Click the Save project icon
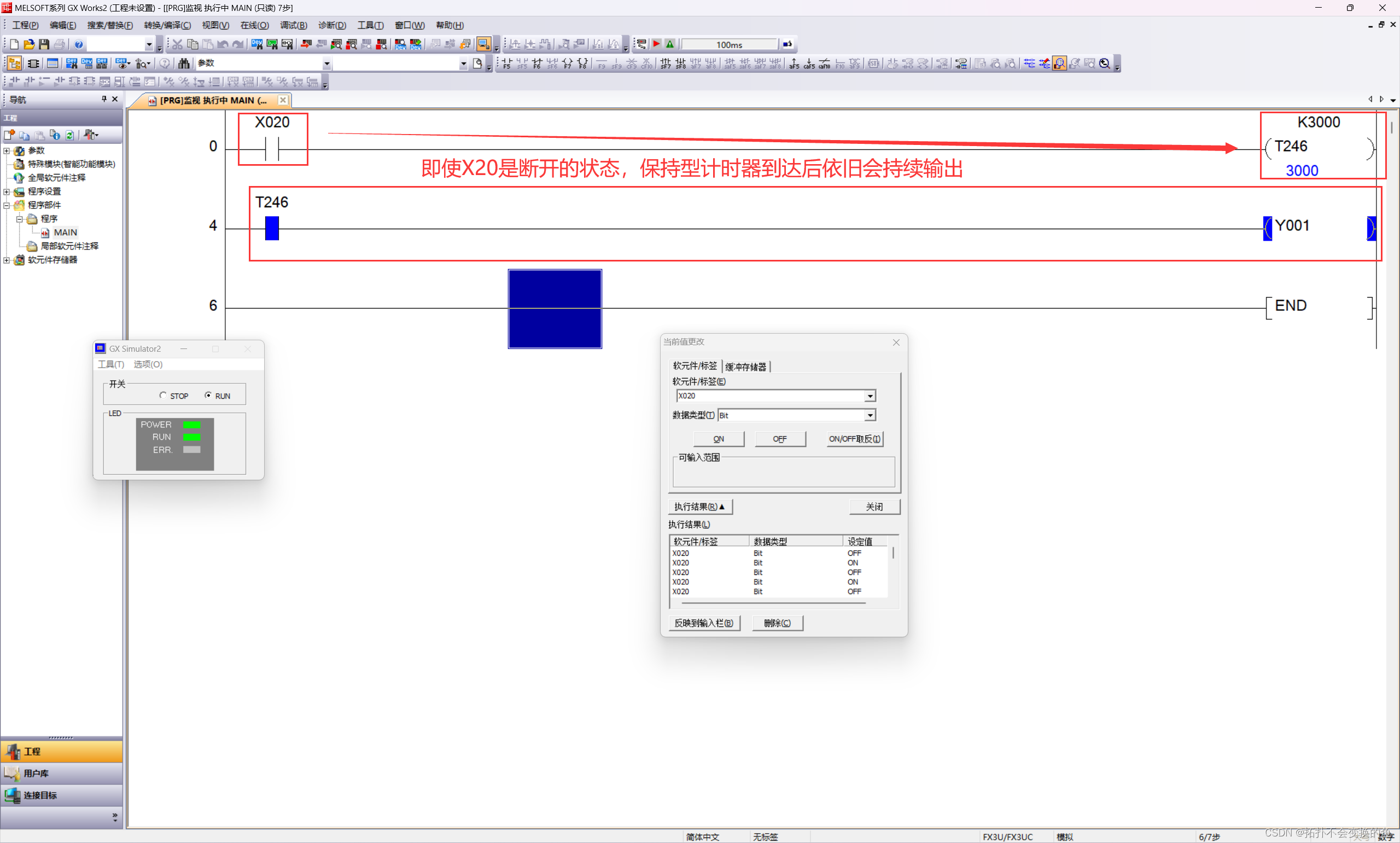This screenshot has height=843, width=1400. pos(44,44)
